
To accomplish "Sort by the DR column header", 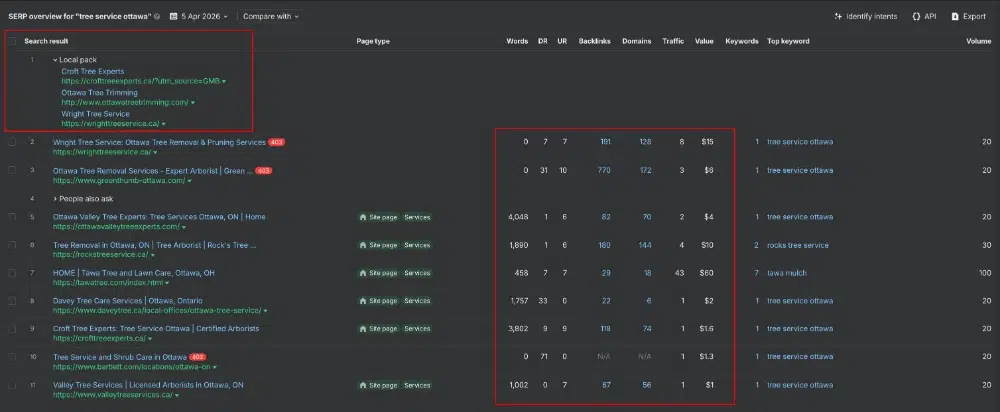I will (x=543, y=41).
